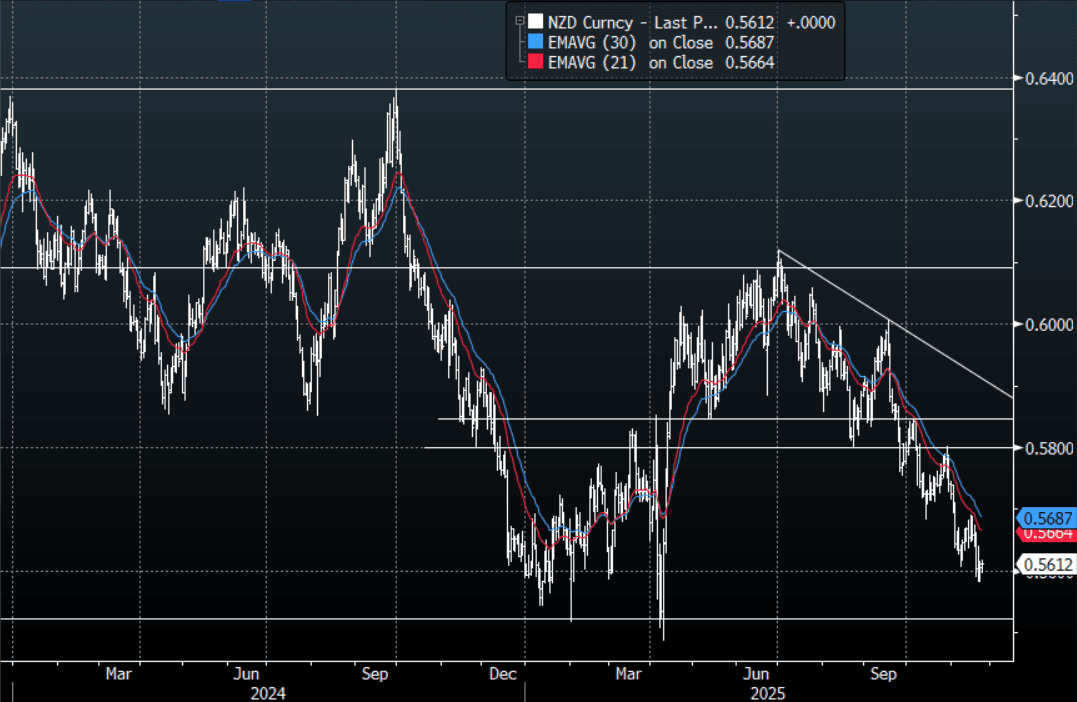Screen dimensions: 1077x702
Task: Select the descending diagonal trendline
Action: pos(900,325)
